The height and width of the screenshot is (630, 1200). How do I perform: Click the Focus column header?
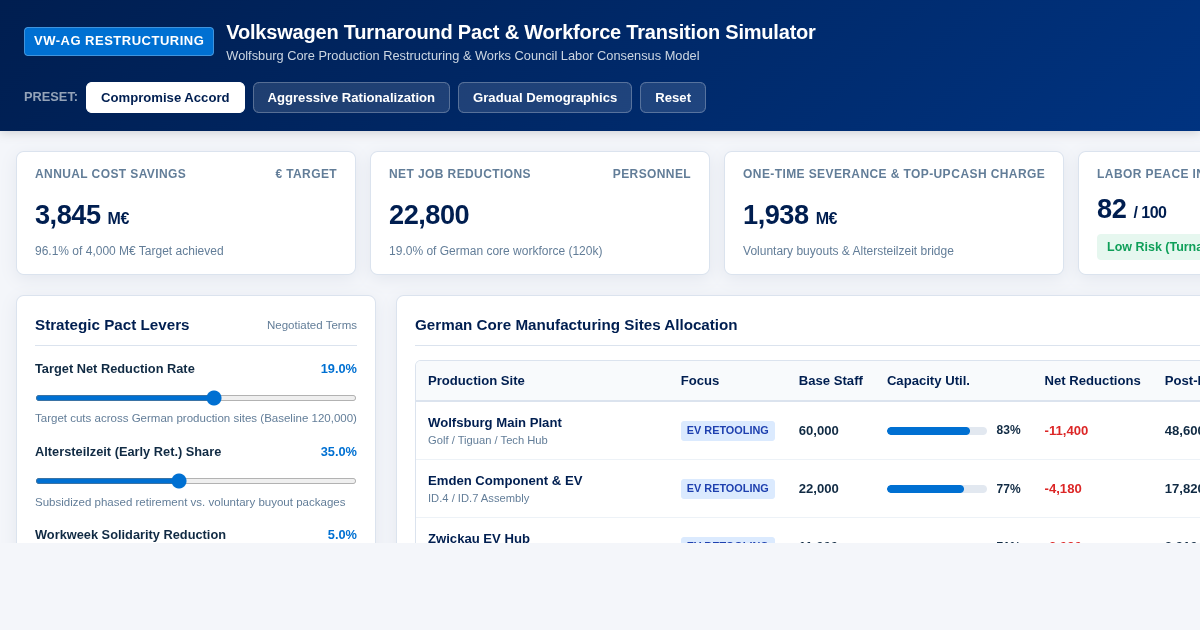700,381
